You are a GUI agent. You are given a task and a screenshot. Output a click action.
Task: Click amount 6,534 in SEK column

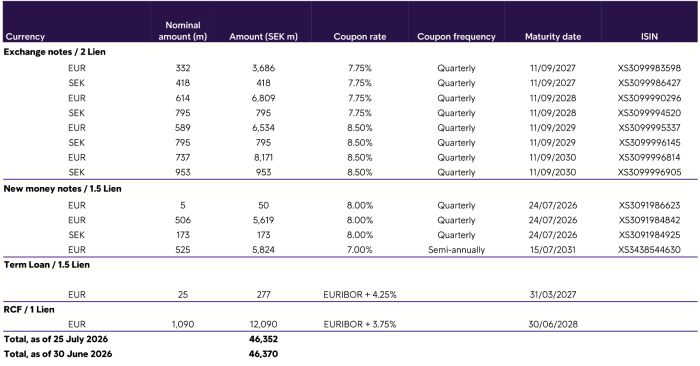pos(263,128)
